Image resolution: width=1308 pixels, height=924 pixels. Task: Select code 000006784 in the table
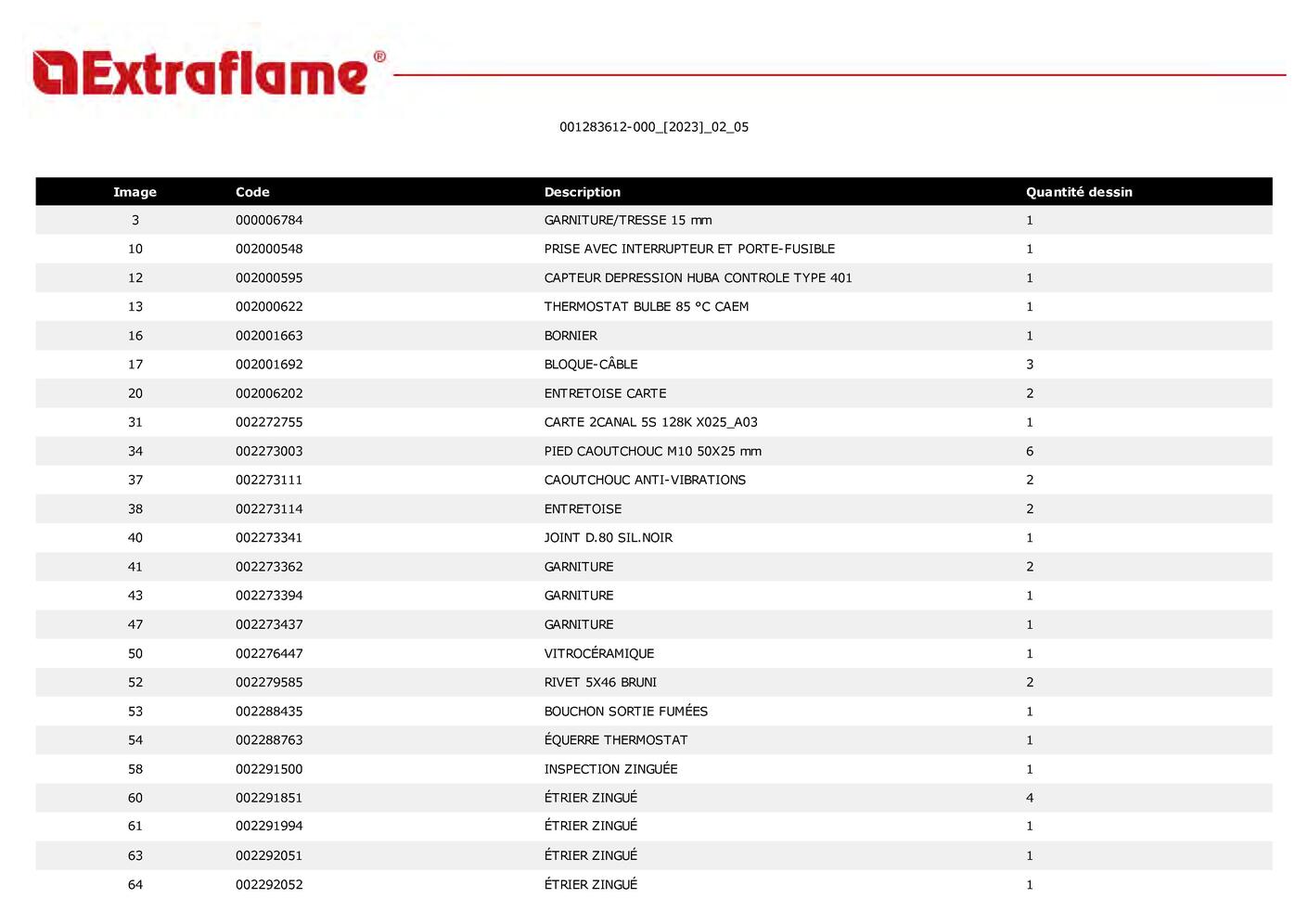269,221
